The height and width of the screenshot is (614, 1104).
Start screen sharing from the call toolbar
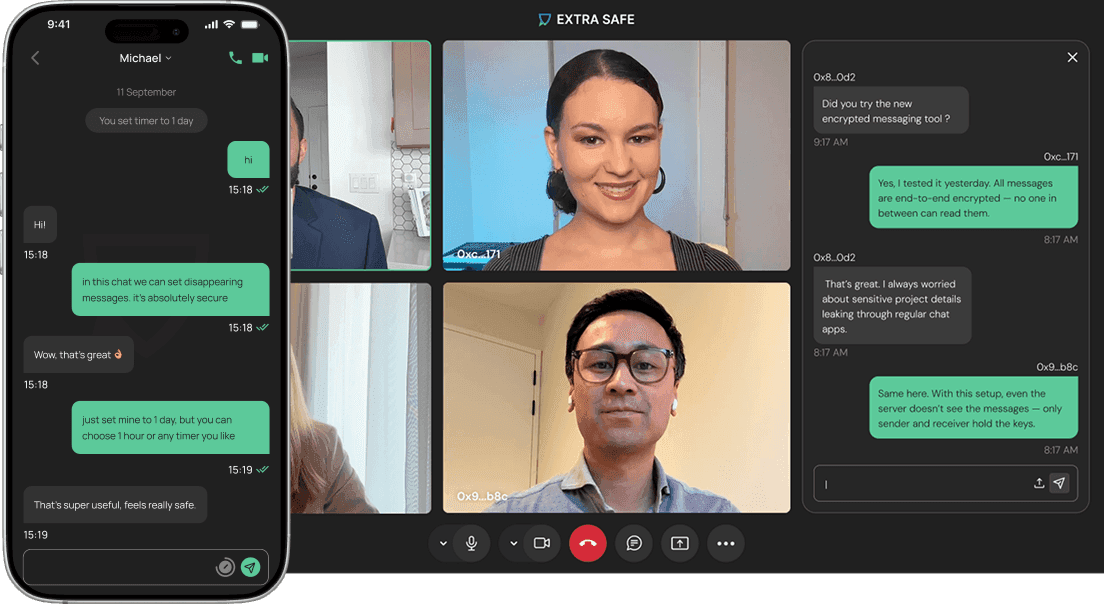click(680, 543)
